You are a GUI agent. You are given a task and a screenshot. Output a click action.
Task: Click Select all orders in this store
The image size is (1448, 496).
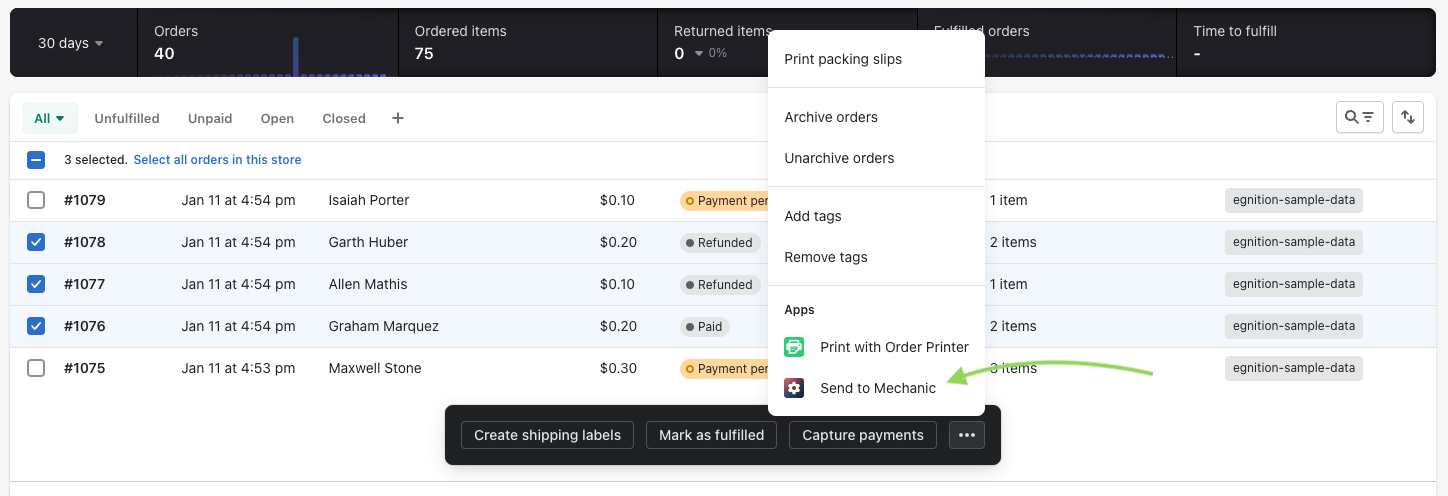pos(217,160)
